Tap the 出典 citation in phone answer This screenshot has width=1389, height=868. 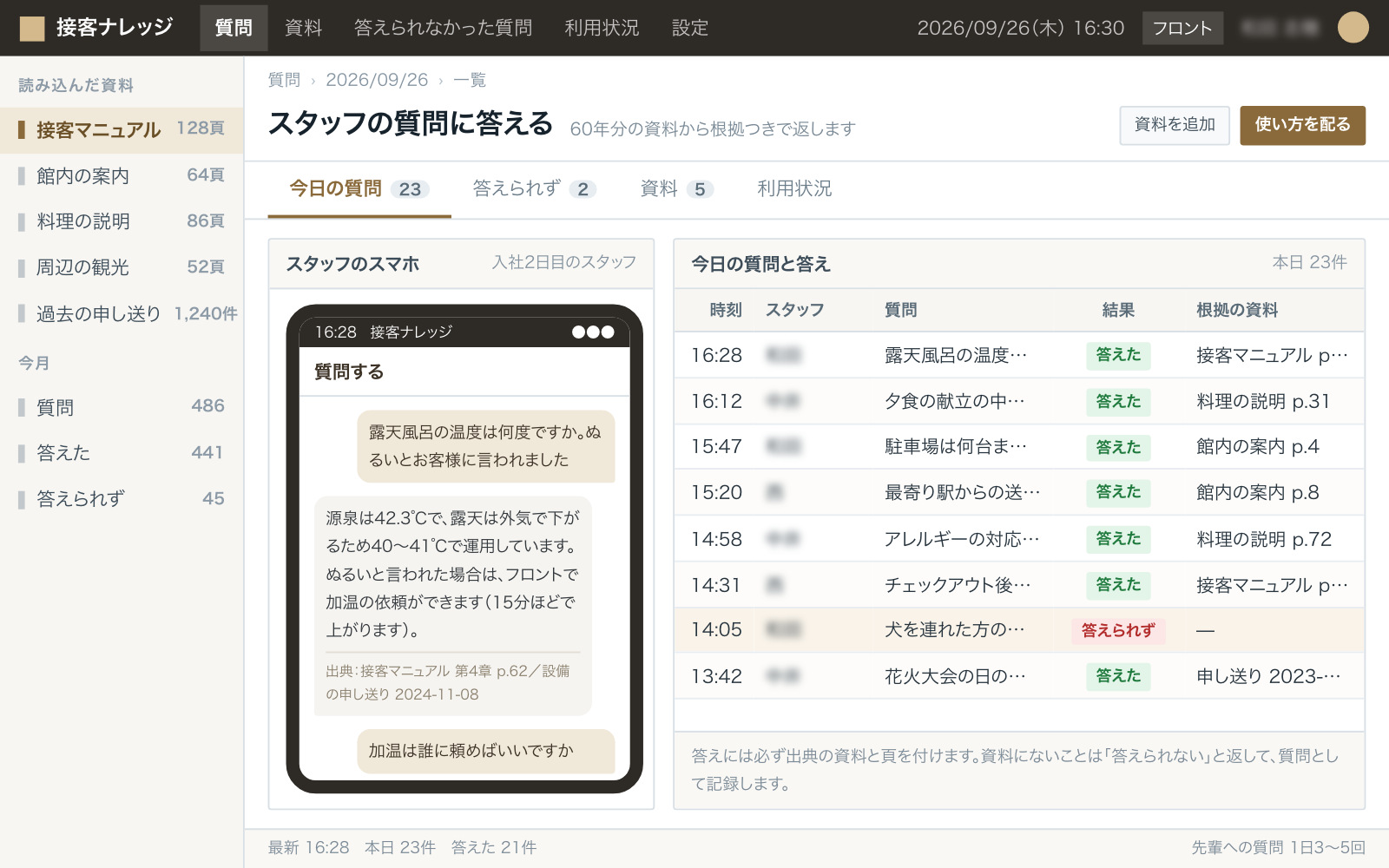pos(448,682)
